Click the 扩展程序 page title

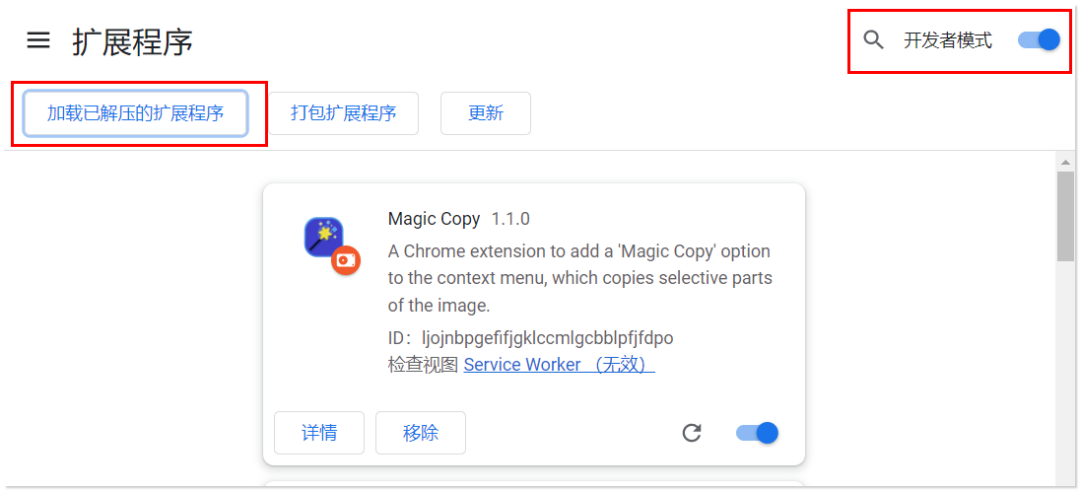coord(132,42)
